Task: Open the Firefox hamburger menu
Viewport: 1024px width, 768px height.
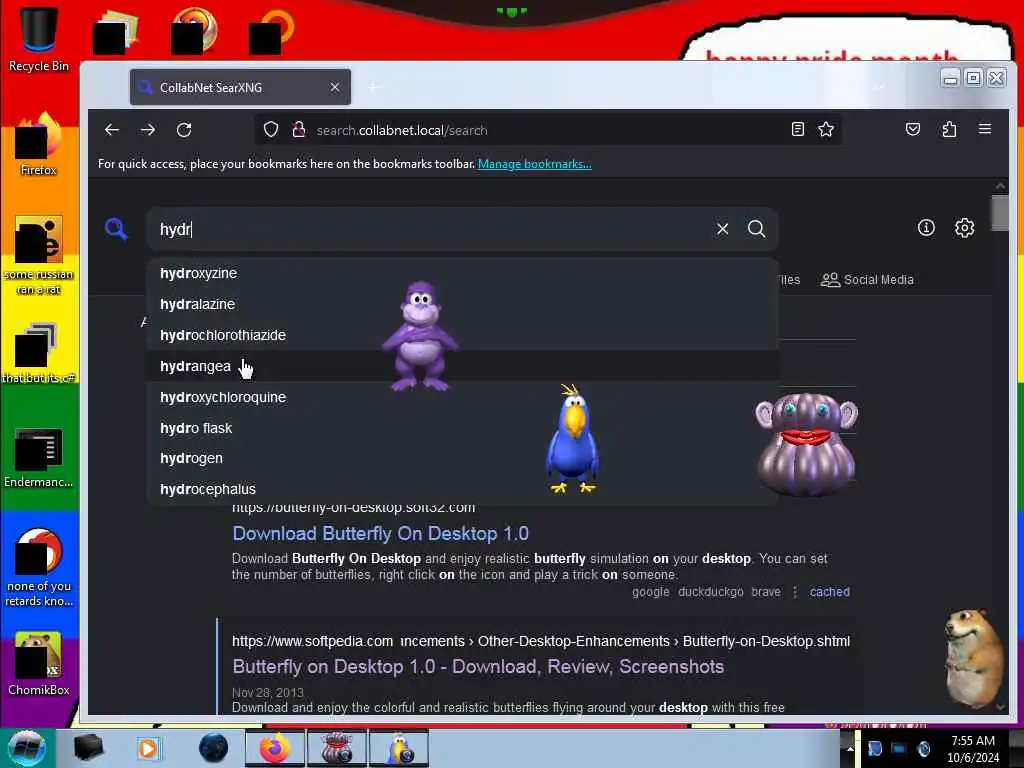Action: tap(985, 129)
